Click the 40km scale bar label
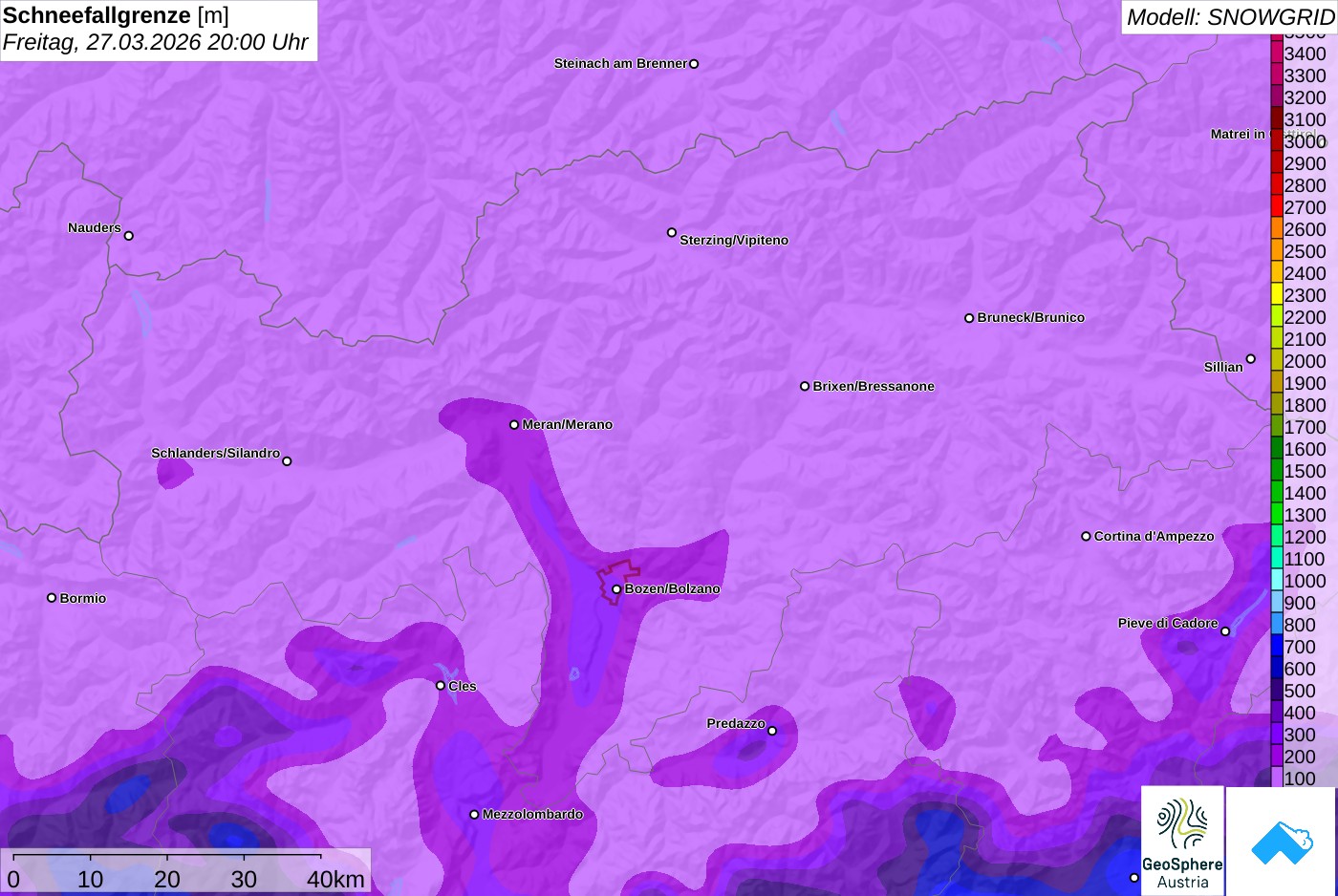Image resolution: width=1338 pixels, height=896 pixels. (335, 879)
